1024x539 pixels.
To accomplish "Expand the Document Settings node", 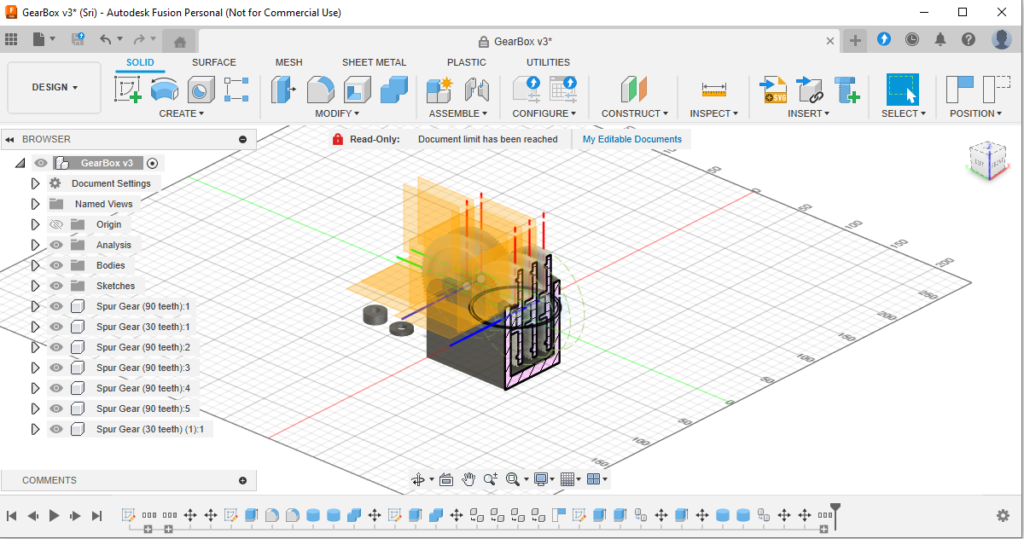I will point(35,184).
